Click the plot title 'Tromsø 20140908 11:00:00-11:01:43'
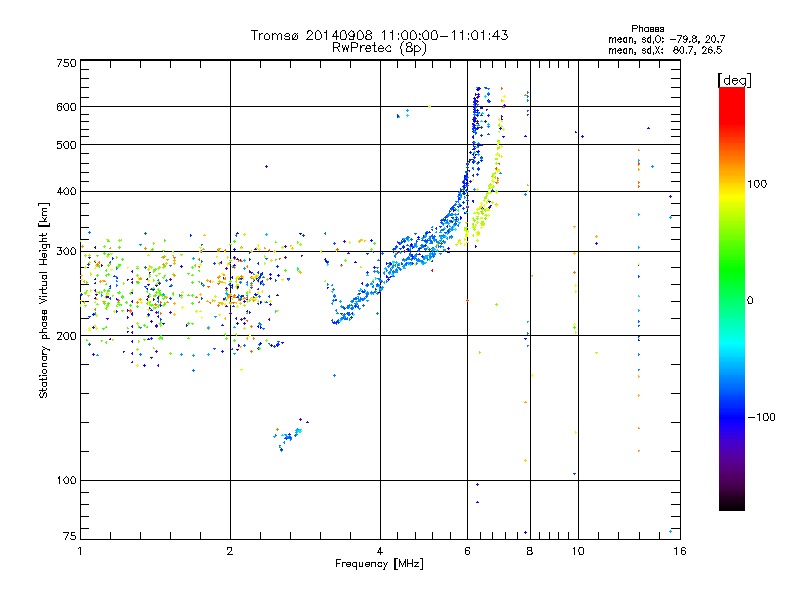Image resolution: width=800 pixels, height=600 pixels. 379,35
